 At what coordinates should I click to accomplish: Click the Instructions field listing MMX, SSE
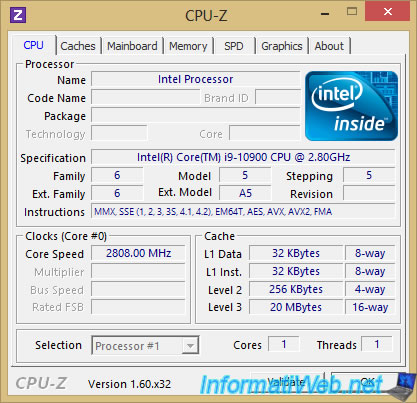click(x=243, y=211)
